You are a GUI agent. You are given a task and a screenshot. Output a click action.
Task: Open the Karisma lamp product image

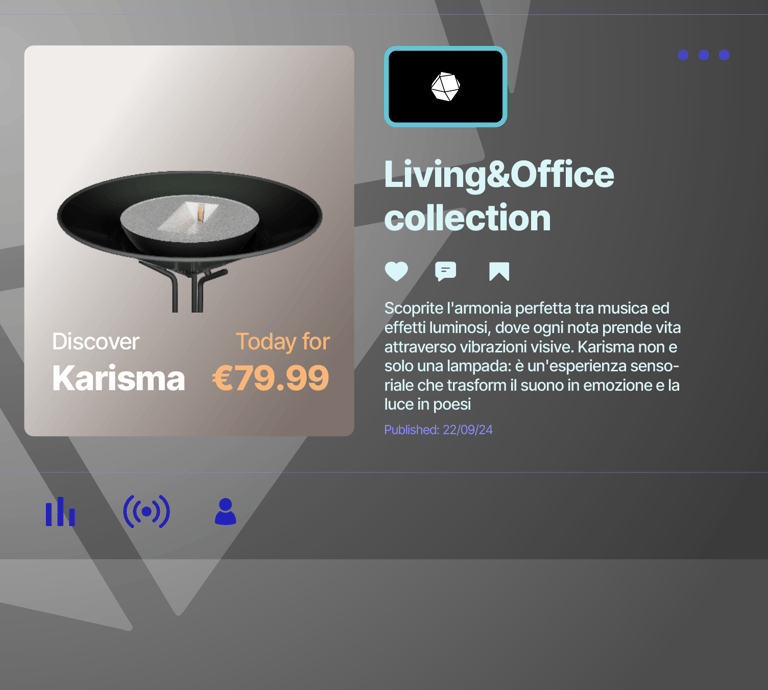(190, 241)
